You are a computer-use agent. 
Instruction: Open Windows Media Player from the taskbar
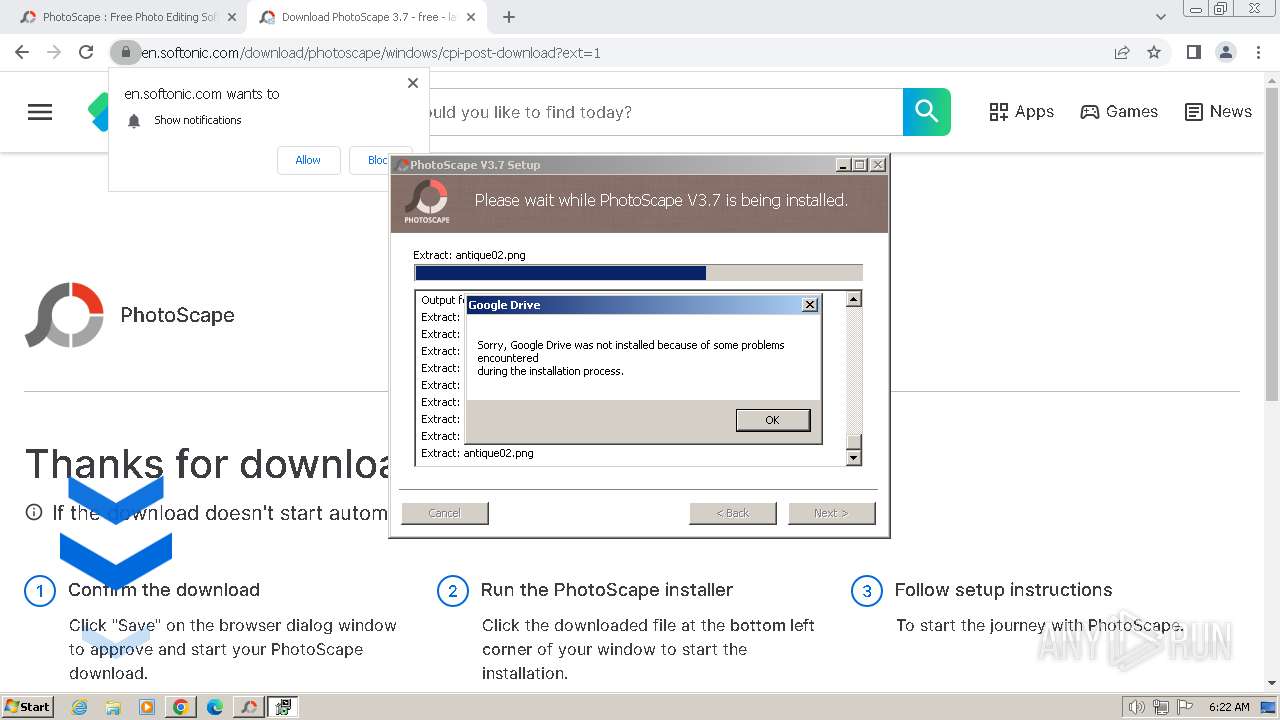point(147,707)
